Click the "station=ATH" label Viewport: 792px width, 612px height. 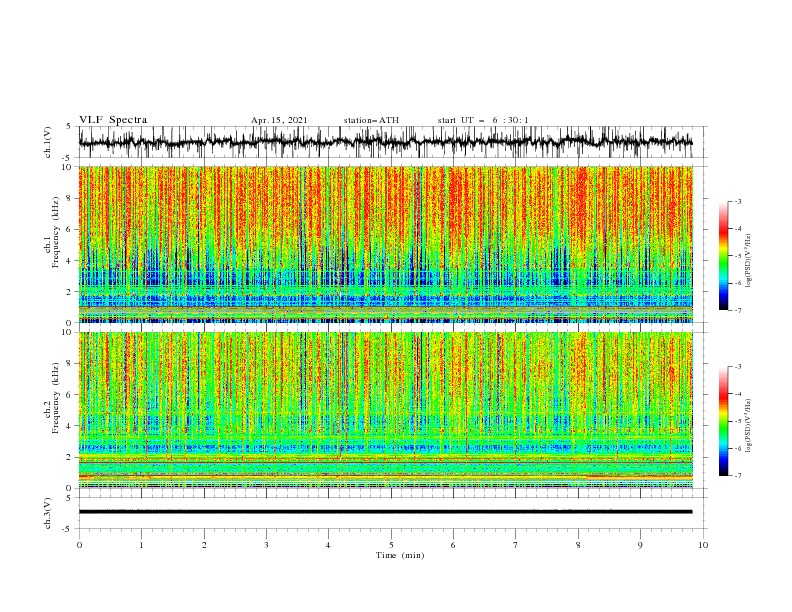coord(371,120)
